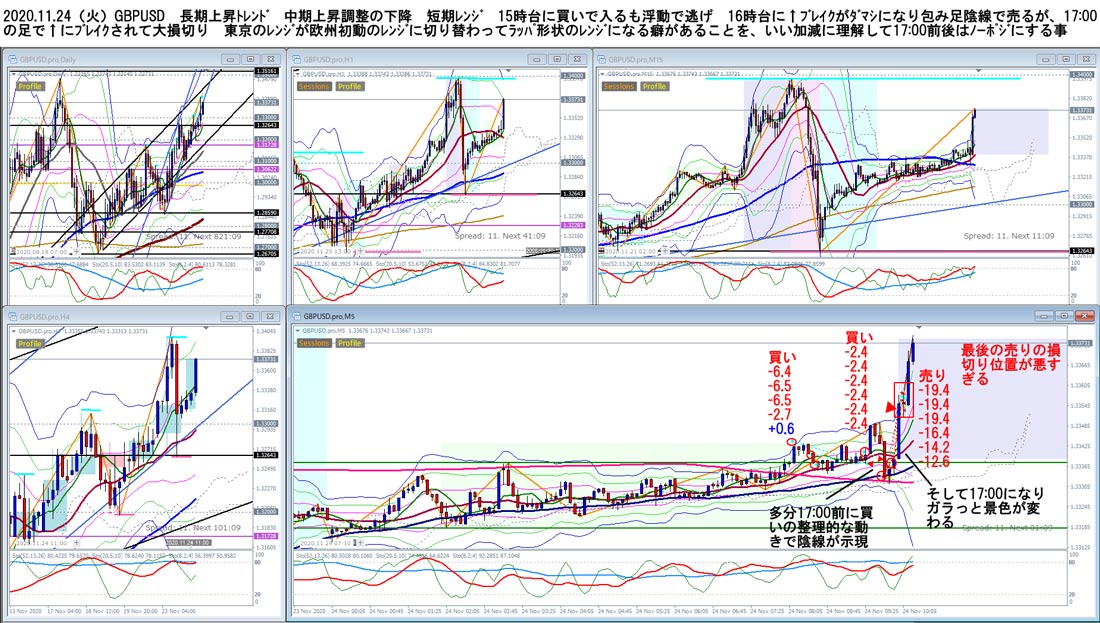This screenshot has width=1100, height=623.
Task: Click the red rectangle marker on M5 chart
Action: [903, 400]
